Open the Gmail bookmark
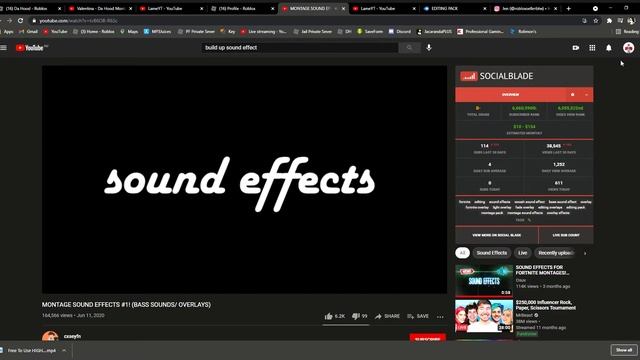The height and width of the screenshot is (360, 640). (28, 31)
